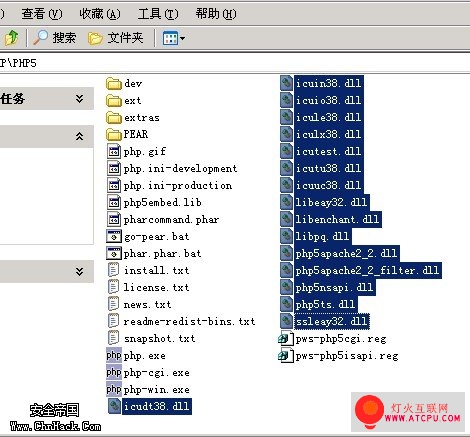Viewport: 470px width, 437px height.
Task: Select the file name icuuc38.dll
Action: pyautogui.click(x=328, y=185)
